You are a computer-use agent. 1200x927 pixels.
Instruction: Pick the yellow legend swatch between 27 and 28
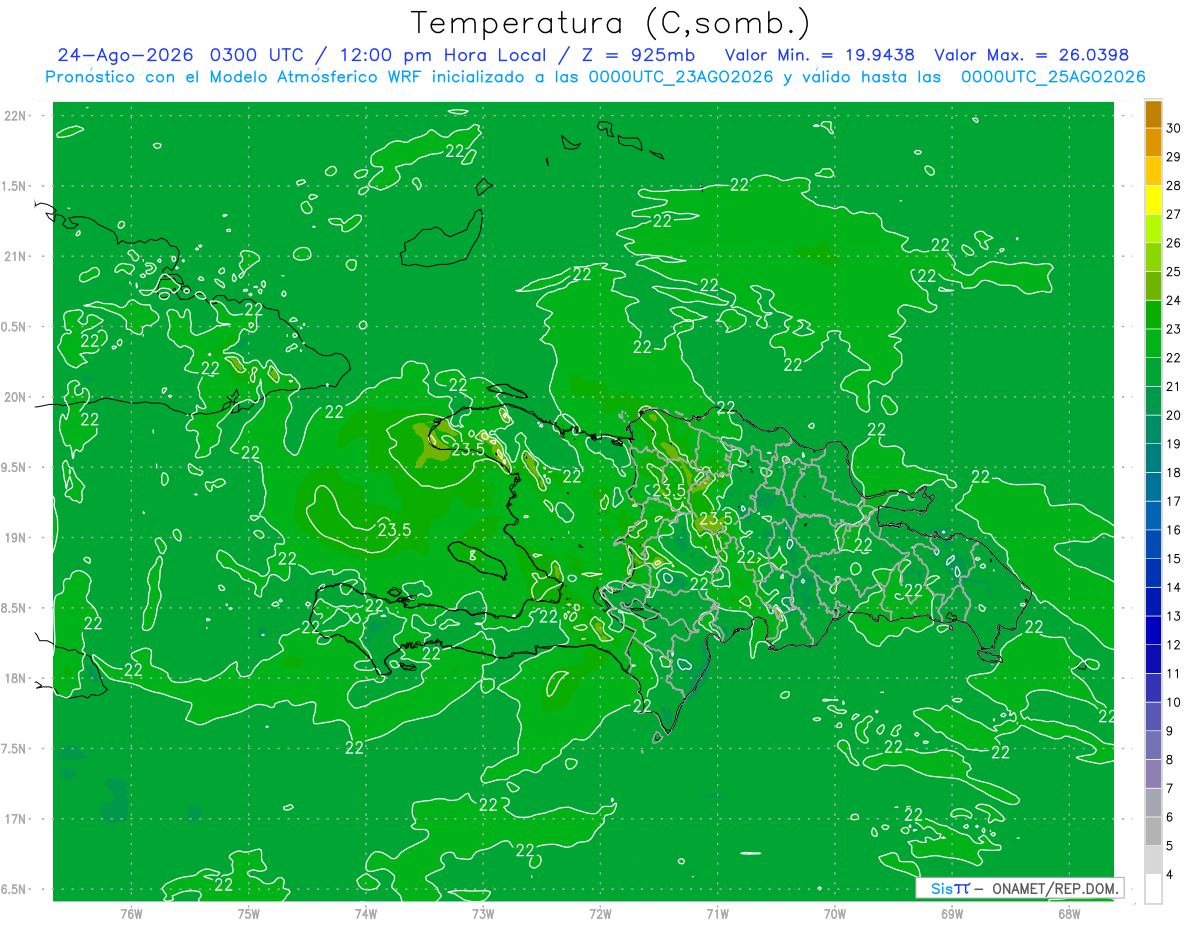[x=1153, y=200]
